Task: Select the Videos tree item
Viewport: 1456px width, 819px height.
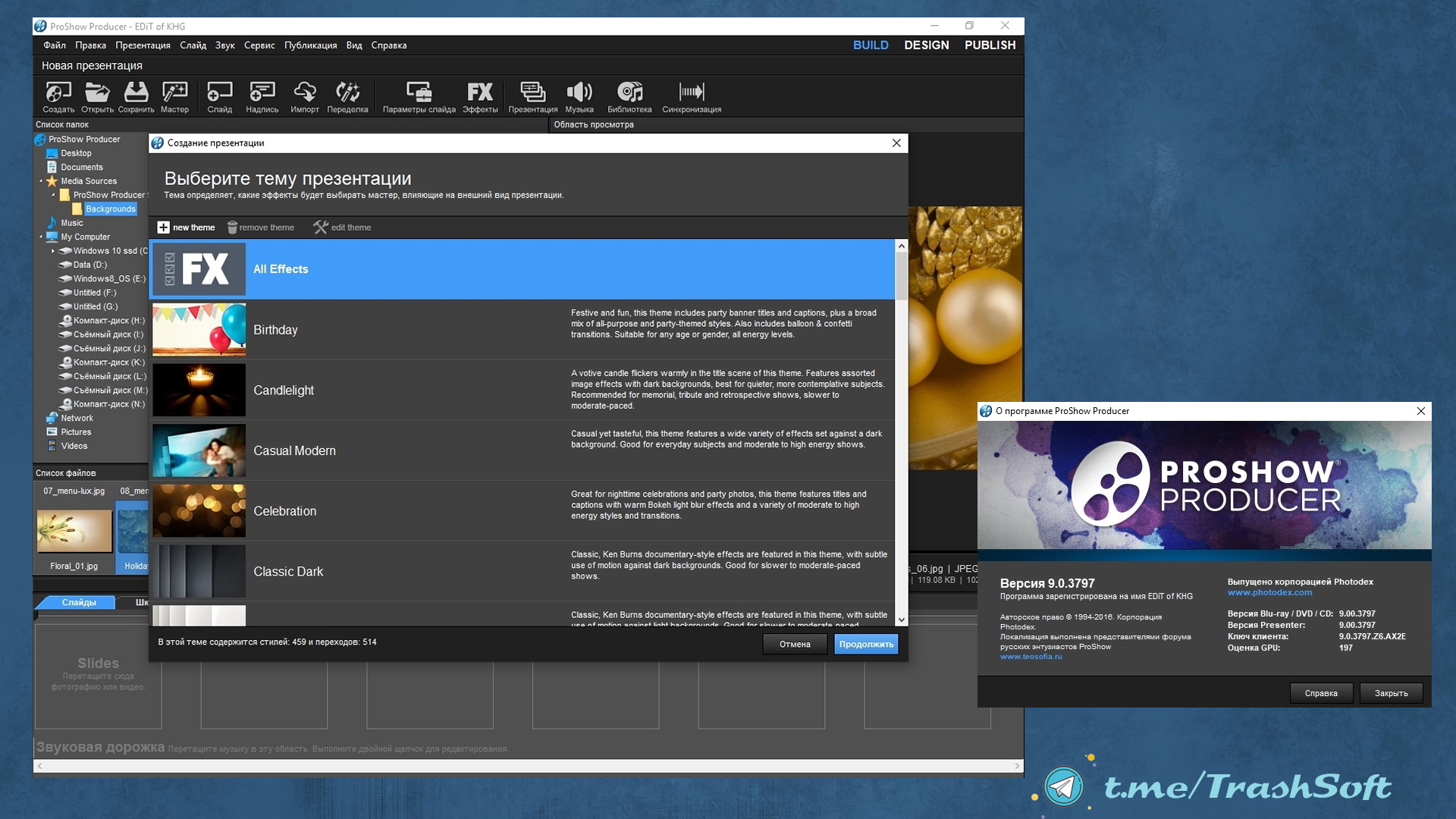Action: point(74,446)
